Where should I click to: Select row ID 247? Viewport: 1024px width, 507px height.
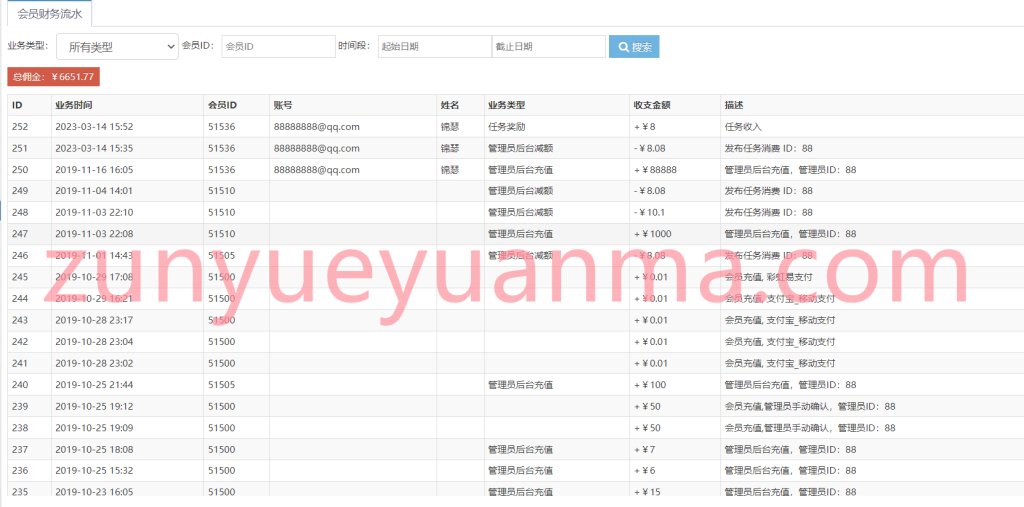tap(20, 234)
